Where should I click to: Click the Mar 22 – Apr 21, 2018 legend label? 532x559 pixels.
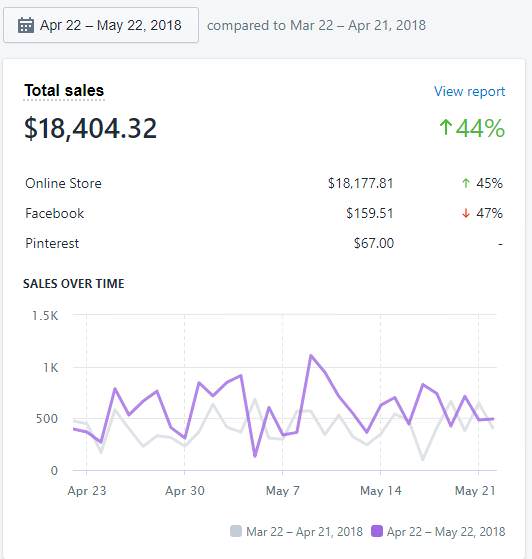coord(304,532)
